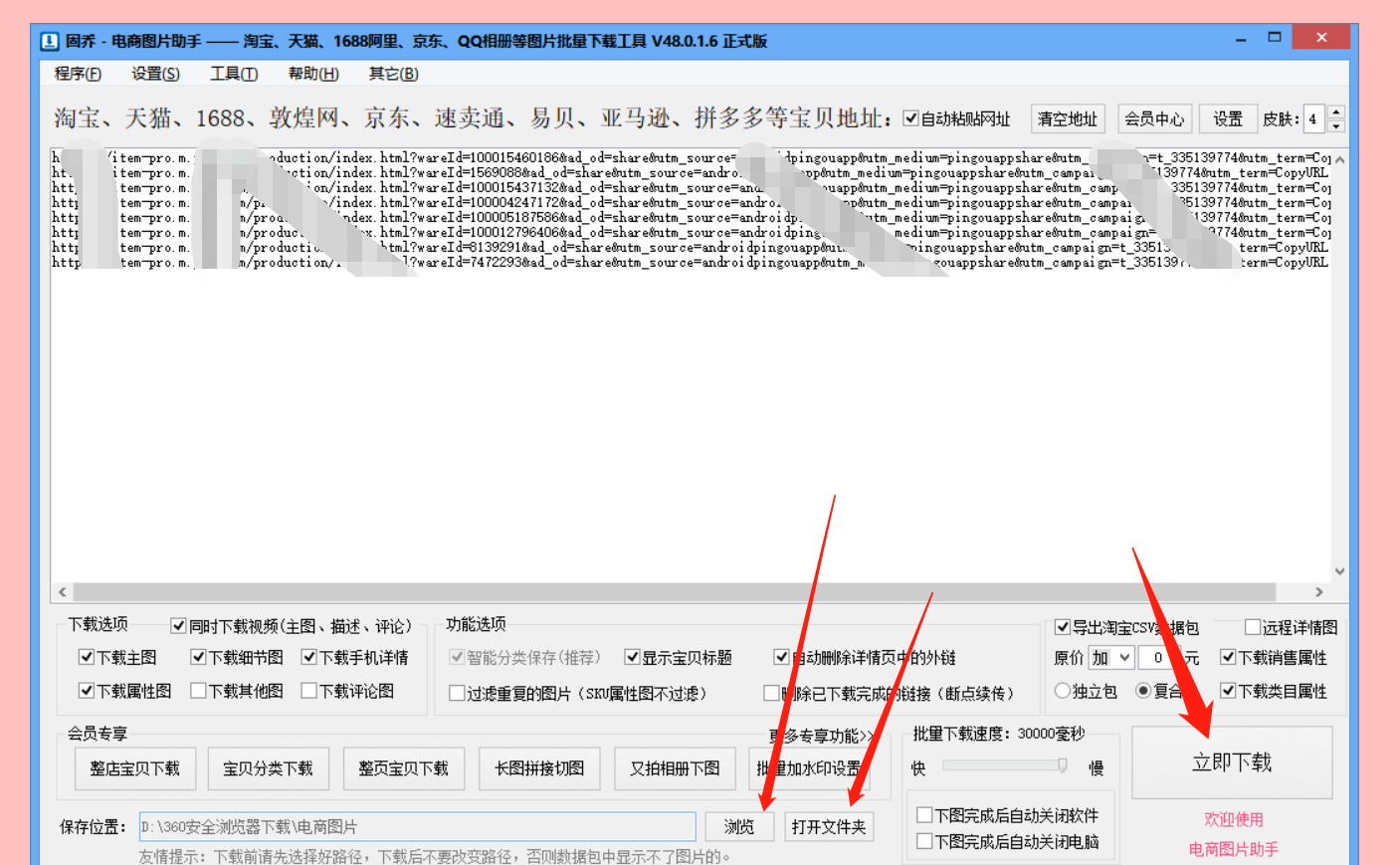Screen dimensions: 1400x865
Task: Enable 下载评论图 checkbox
Action: (x=309, y=691)
